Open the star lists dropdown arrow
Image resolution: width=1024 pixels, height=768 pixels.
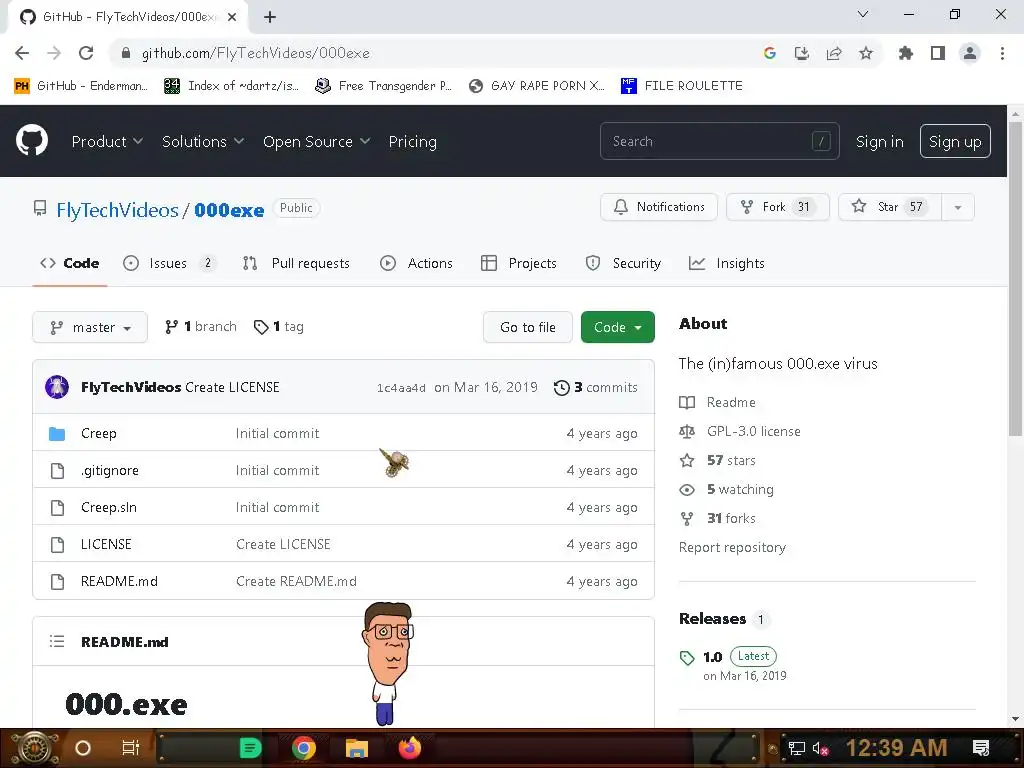pos(958,207)
